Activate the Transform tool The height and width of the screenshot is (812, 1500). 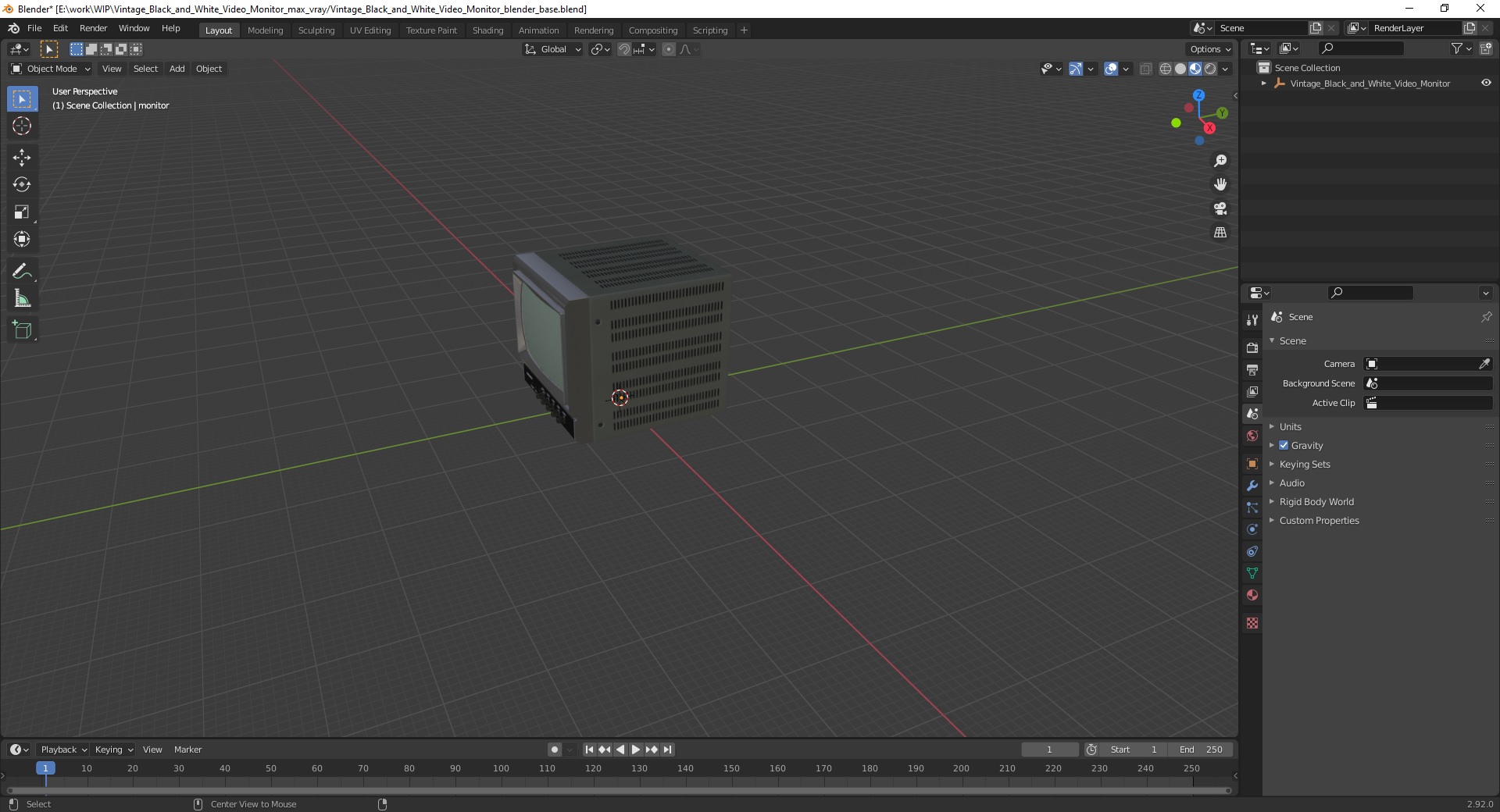coord(22,240)
